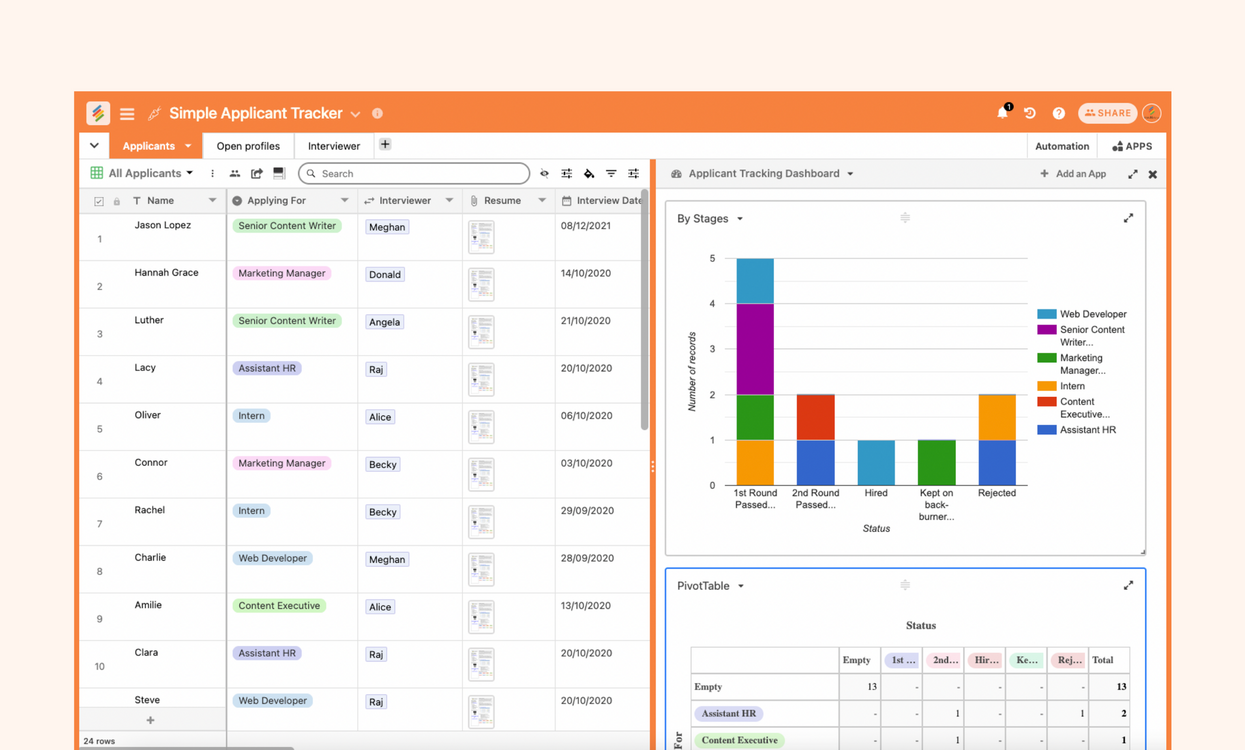
Task: Click Add an App
Action: pos(1073,174)
